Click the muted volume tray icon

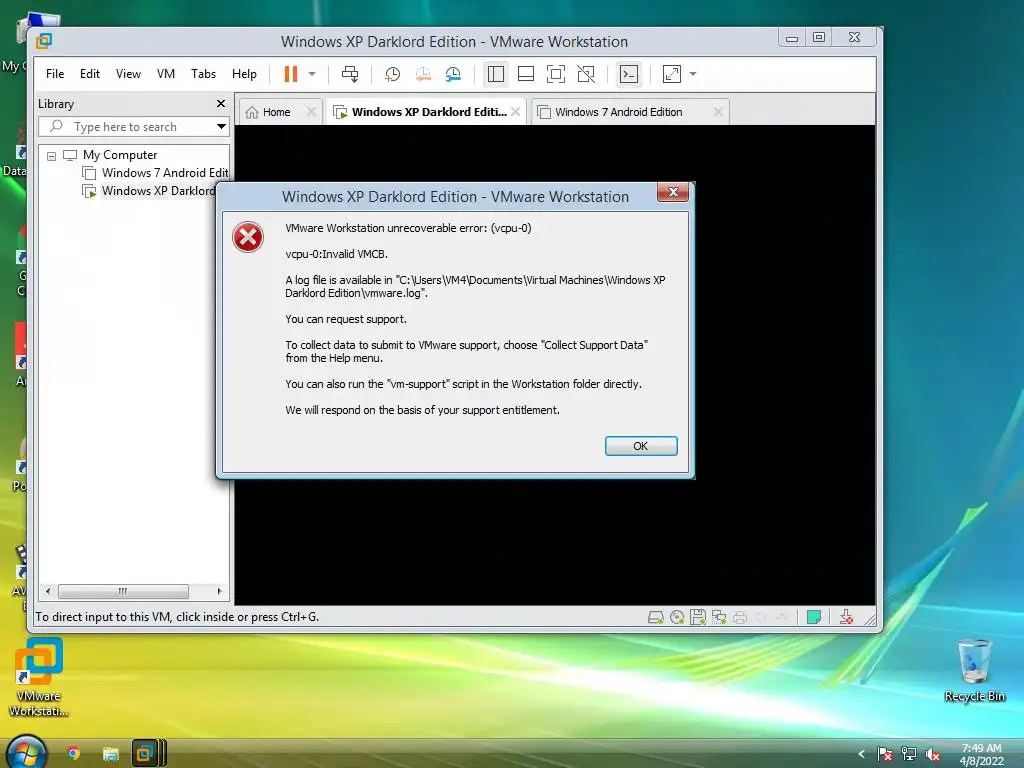pyautogui.click(x=933, y=754)
